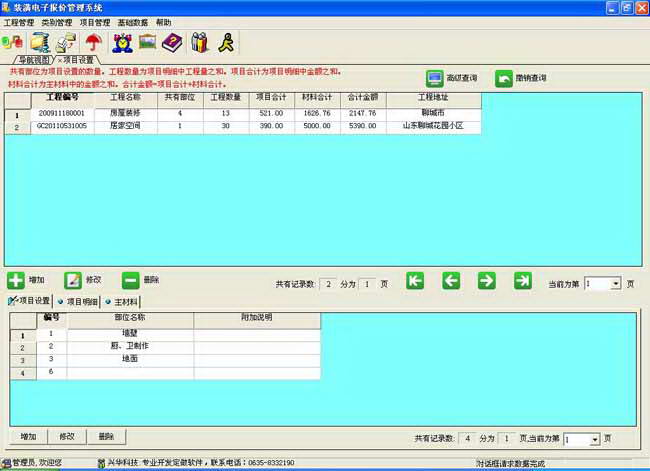The image size is (650, 471).
Task: Click the 高级查询 monitor icon
Action: pos(434,78)
